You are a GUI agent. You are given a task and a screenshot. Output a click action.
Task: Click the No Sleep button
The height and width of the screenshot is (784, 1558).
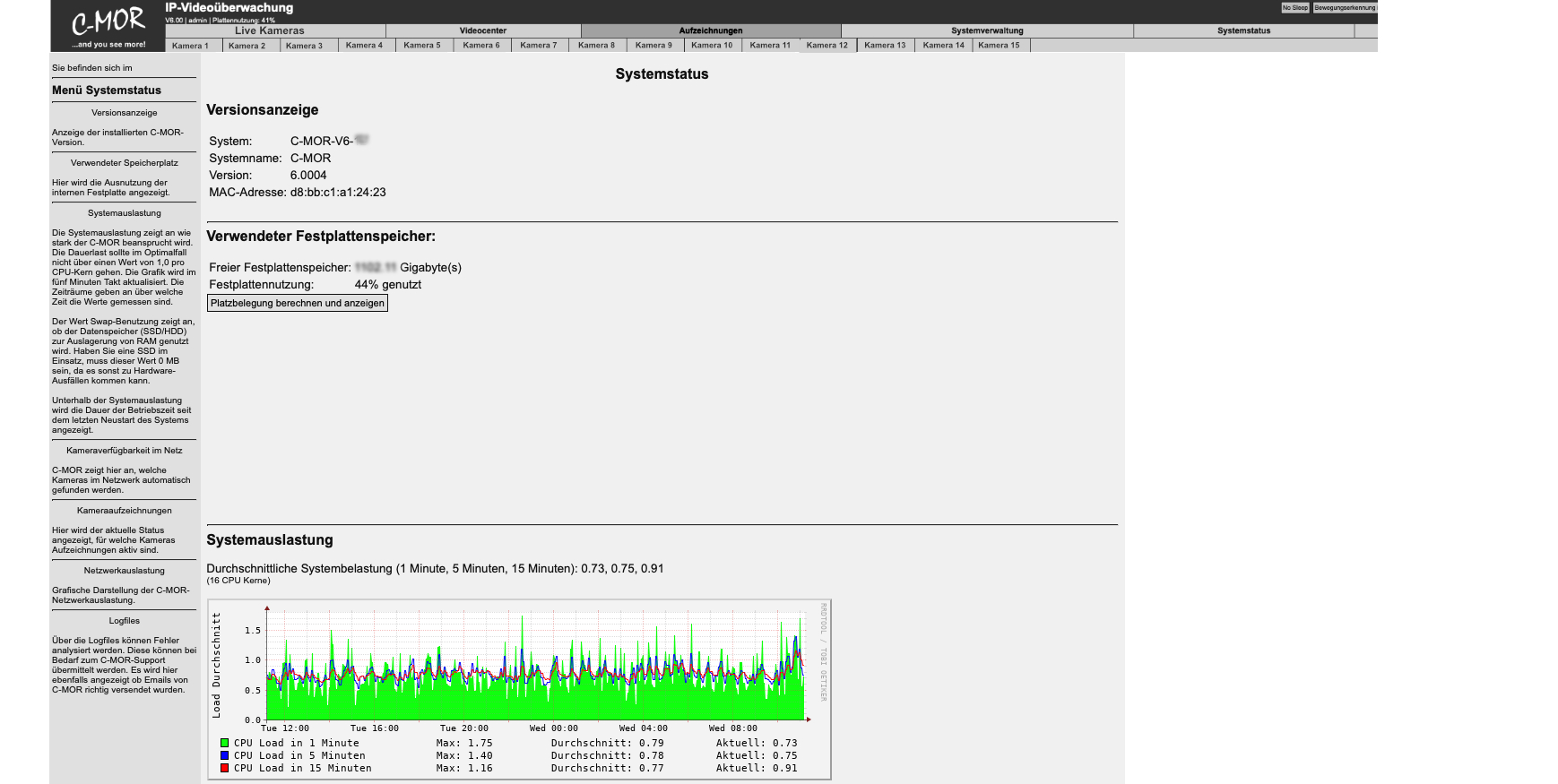(x=1294, y=7)
